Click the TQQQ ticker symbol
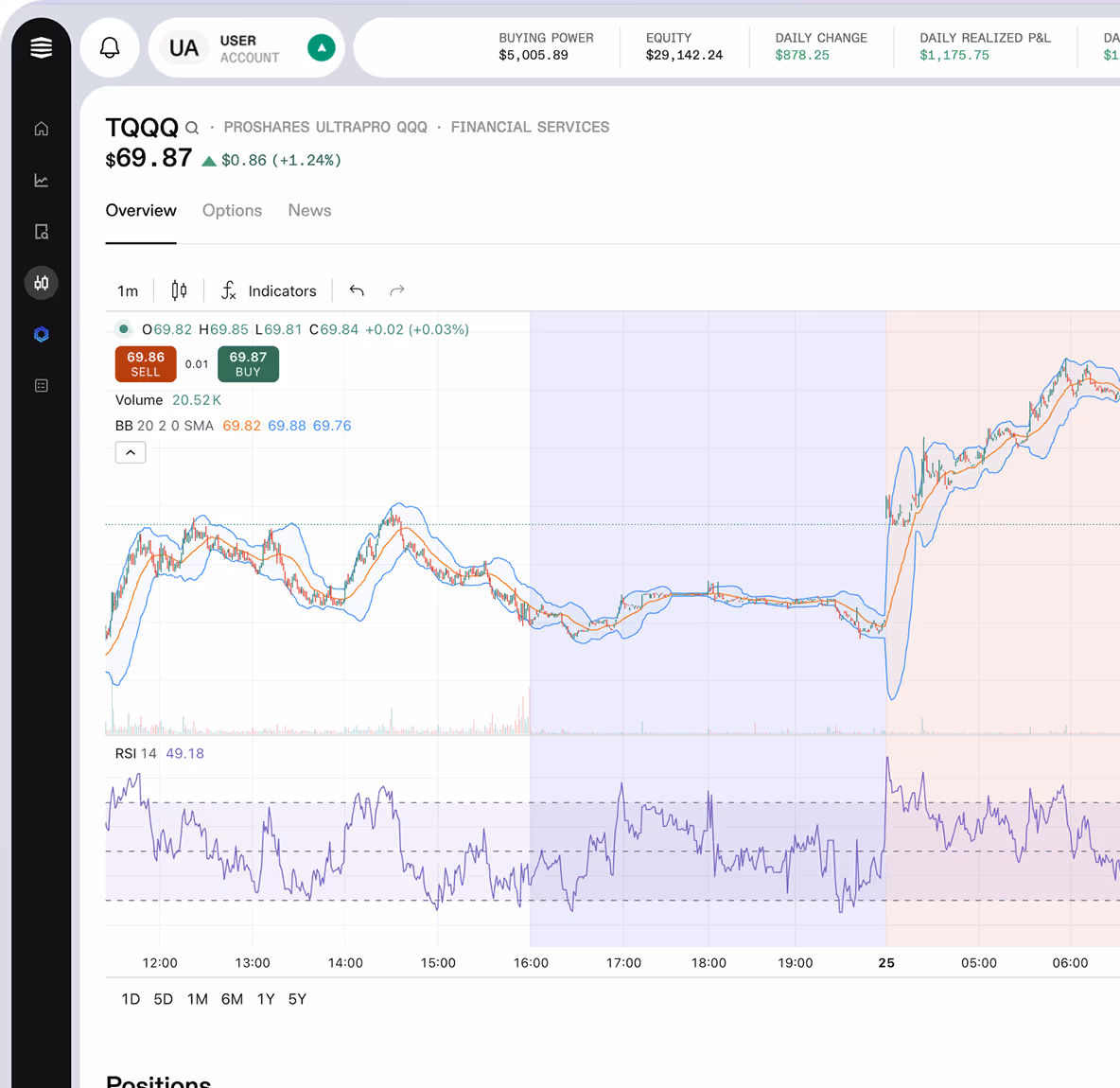Image resolution: width=1120 pixels, height=1088 pixels. point(142,127)
